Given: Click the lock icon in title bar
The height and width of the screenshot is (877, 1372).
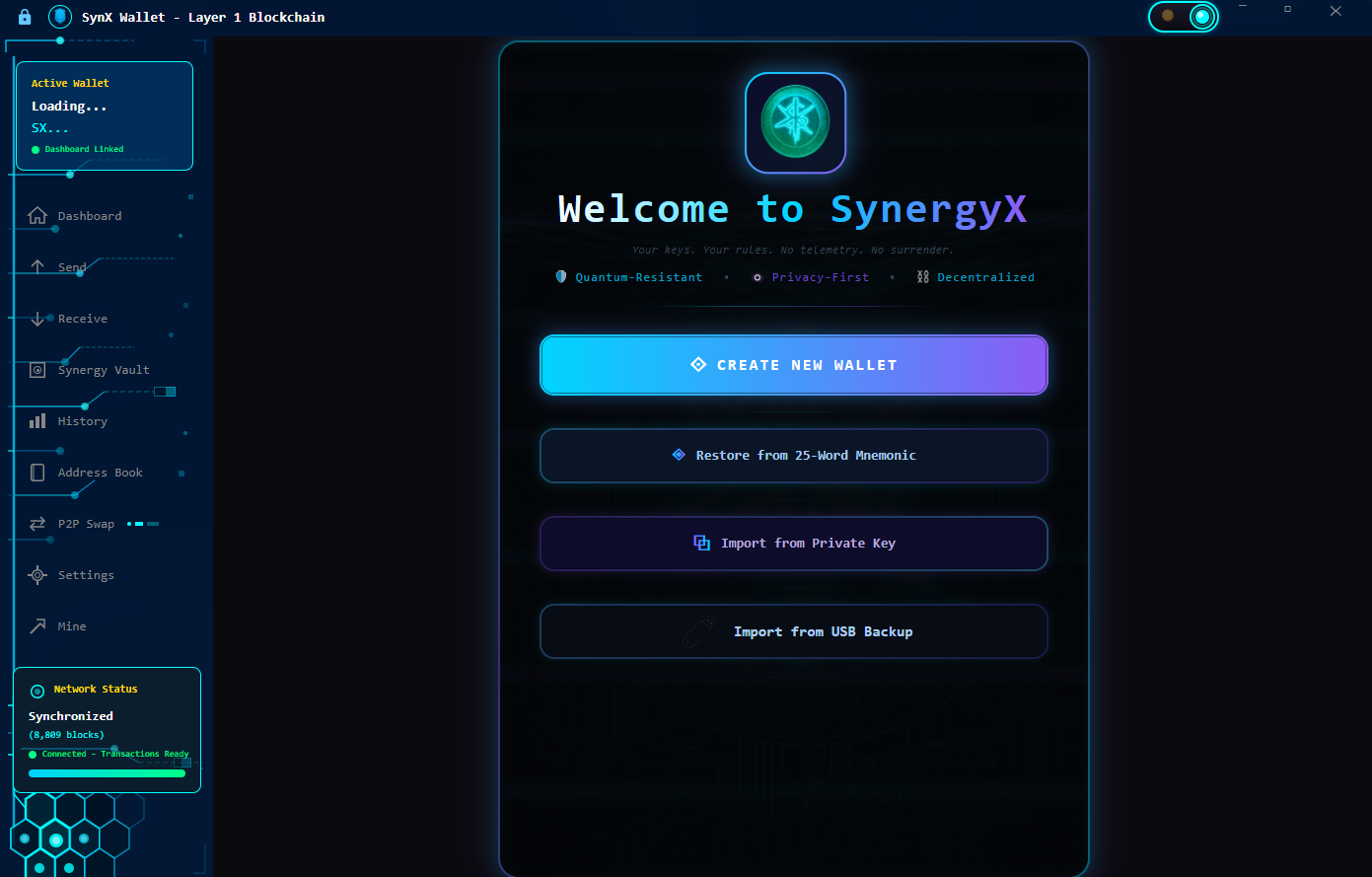Looking at the screenshot, I should click(26, 17).
